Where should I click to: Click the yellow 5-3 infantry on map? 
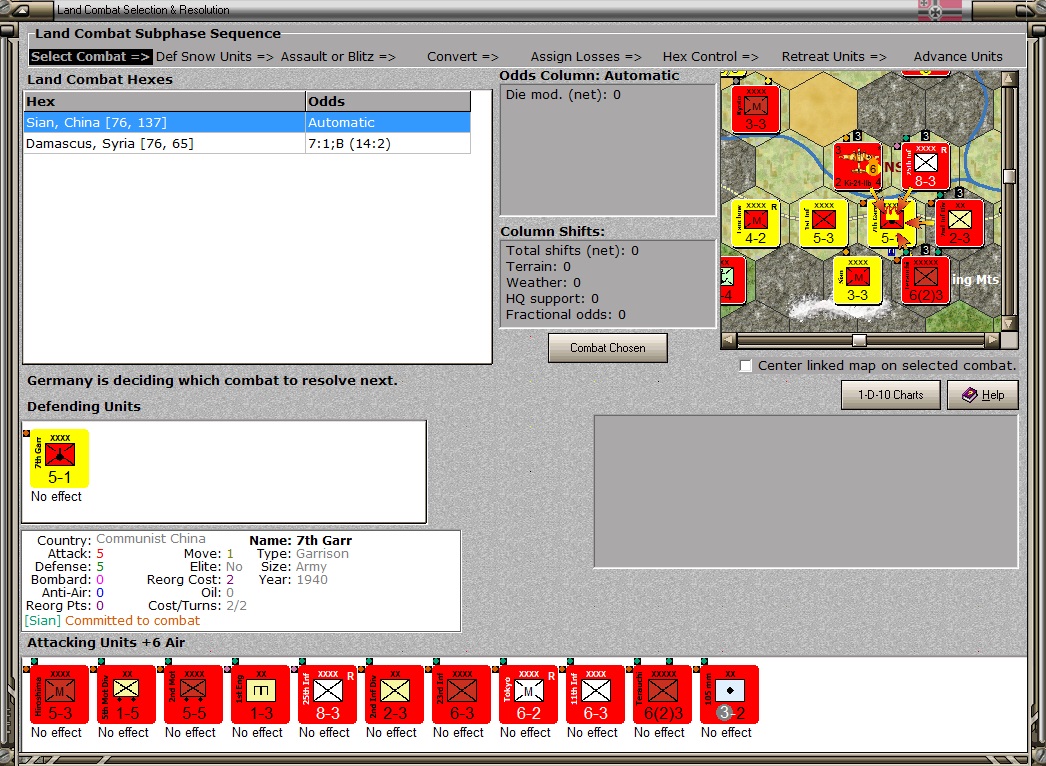824,223
